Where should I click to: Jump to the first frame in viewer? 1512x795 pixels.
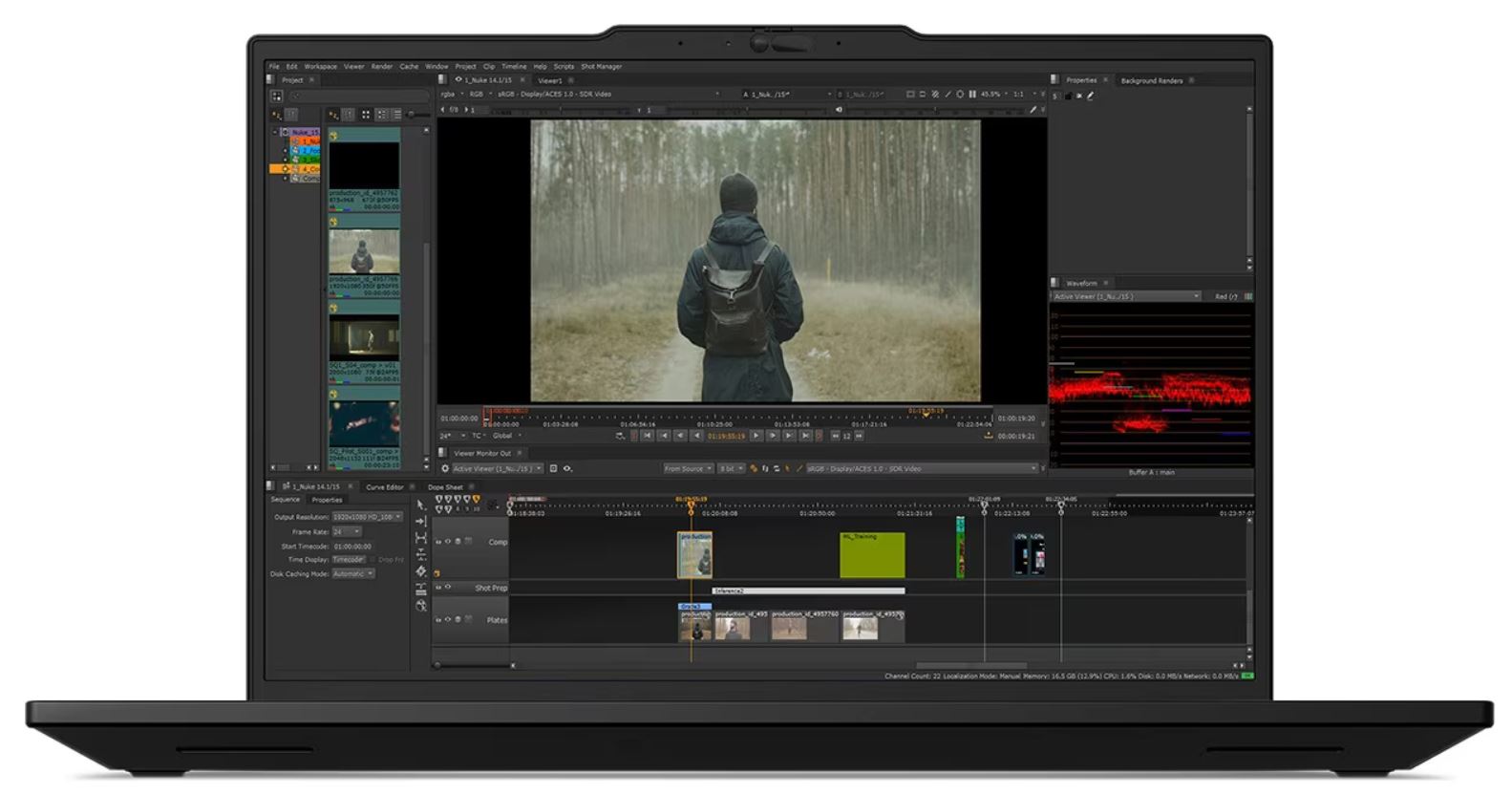click(647, 436)
